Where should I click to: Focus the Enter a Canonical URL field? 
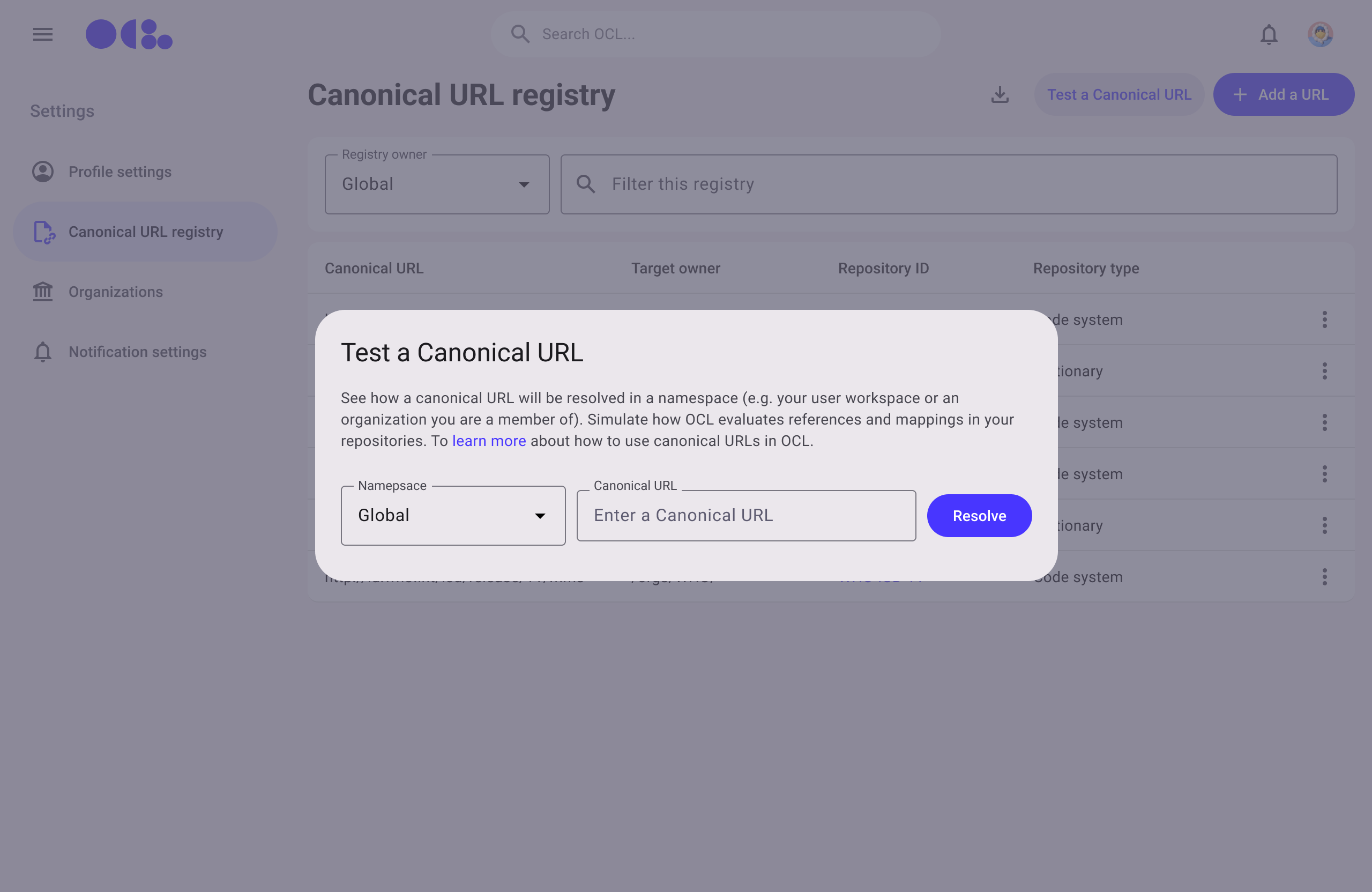pos(746,516)
